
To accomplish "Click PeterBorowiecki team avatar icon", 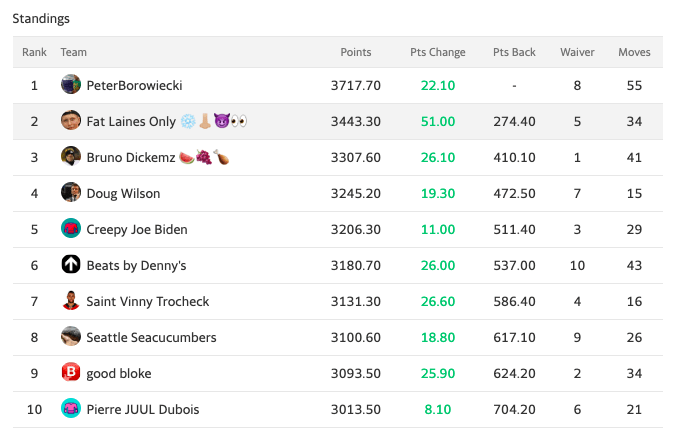I will 71,85.
